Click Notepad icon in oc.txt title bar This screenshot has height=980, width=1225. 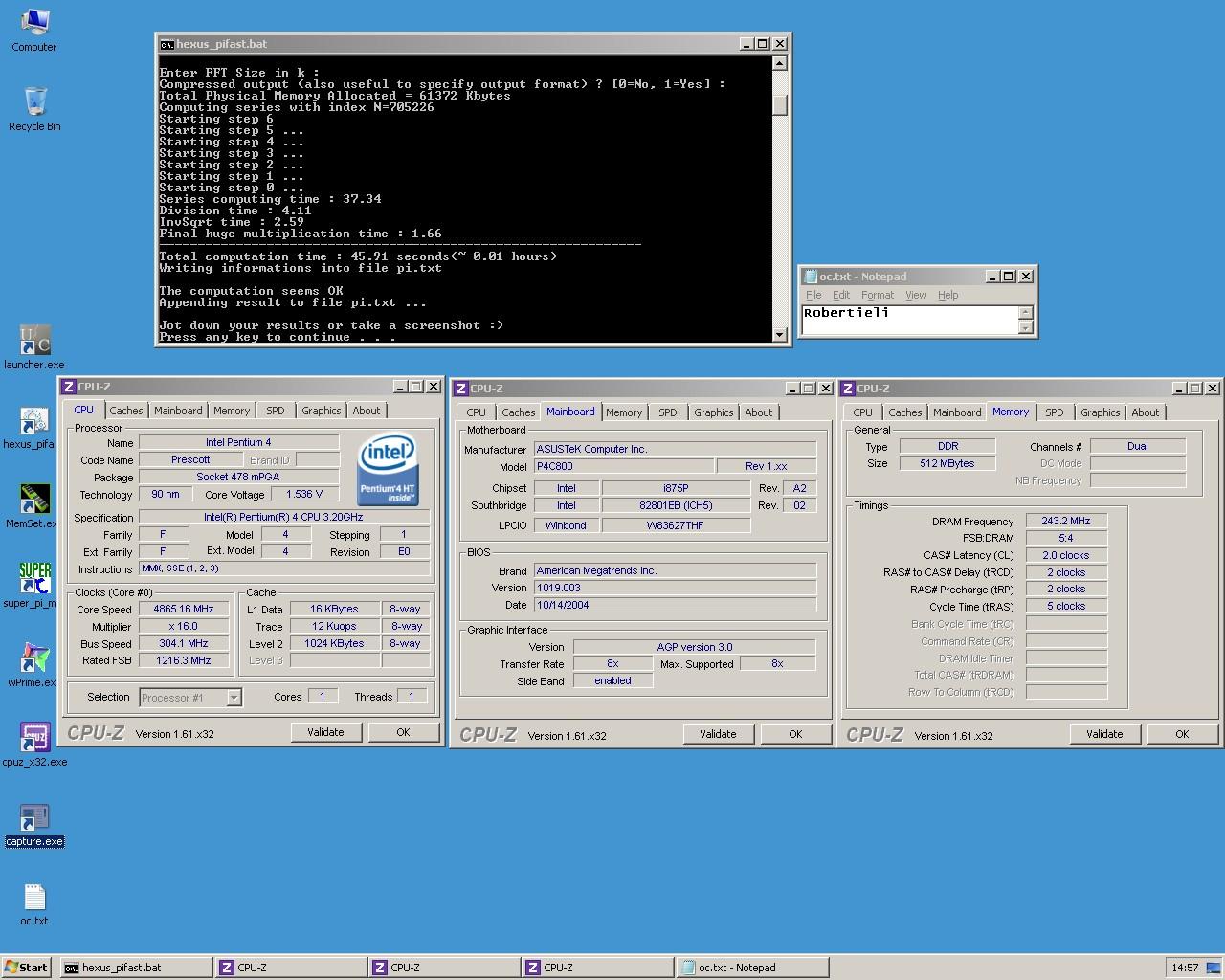(811, 277)
